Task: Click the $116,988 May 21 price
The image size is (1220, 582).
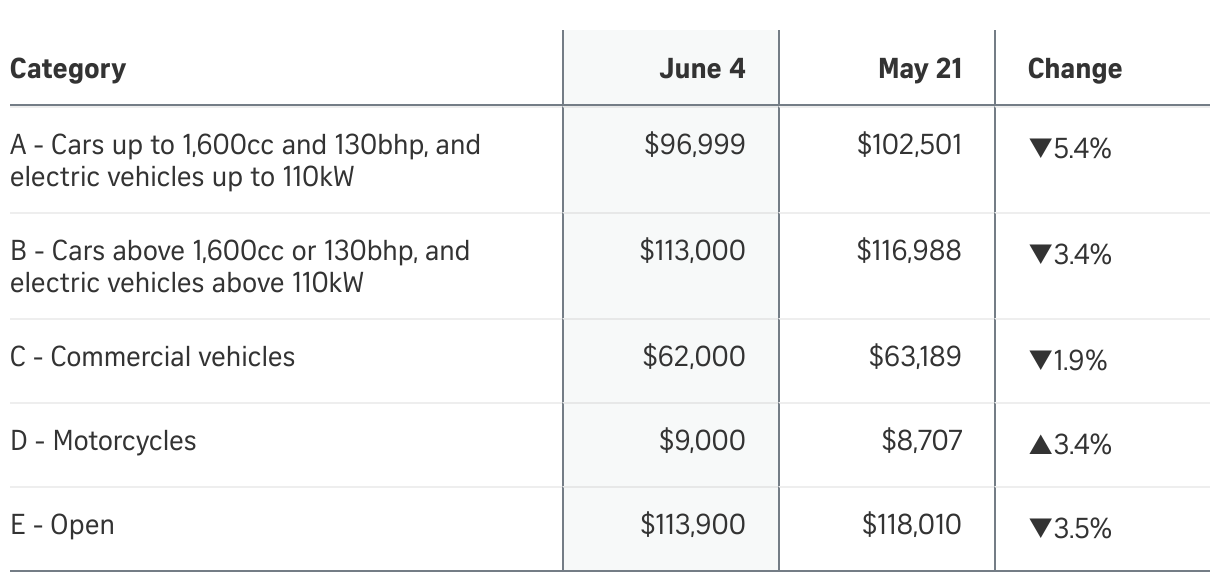Action: [x=908, y=250]
